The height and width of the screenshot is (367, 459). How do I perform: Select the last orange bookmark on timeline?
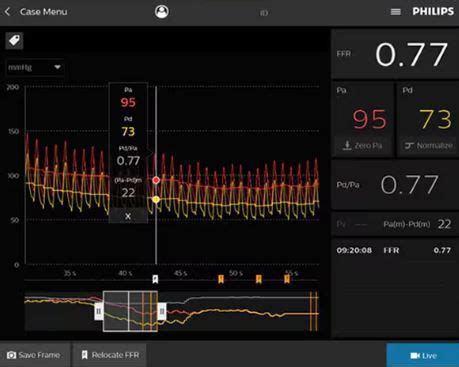287,279
